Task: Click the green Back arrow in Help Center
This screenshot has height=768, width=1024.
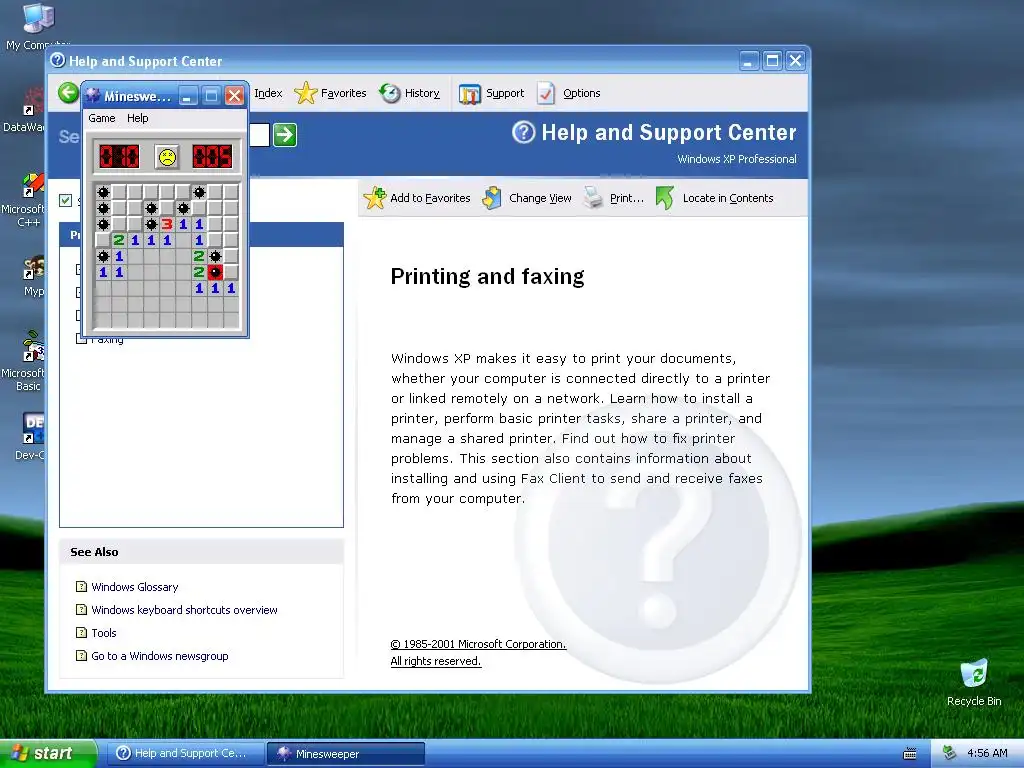Action: coord(68,93)
